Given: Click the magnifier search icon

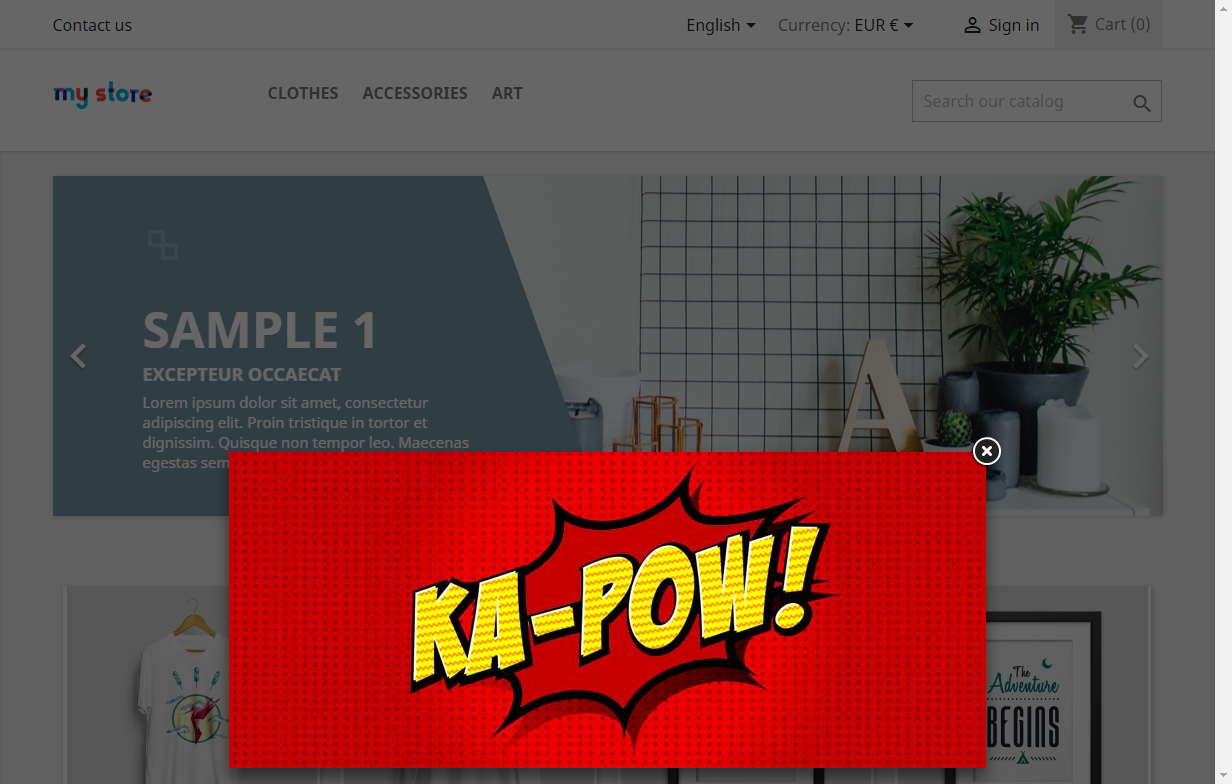Looking at the screenshot, I should pos(1141,103).
